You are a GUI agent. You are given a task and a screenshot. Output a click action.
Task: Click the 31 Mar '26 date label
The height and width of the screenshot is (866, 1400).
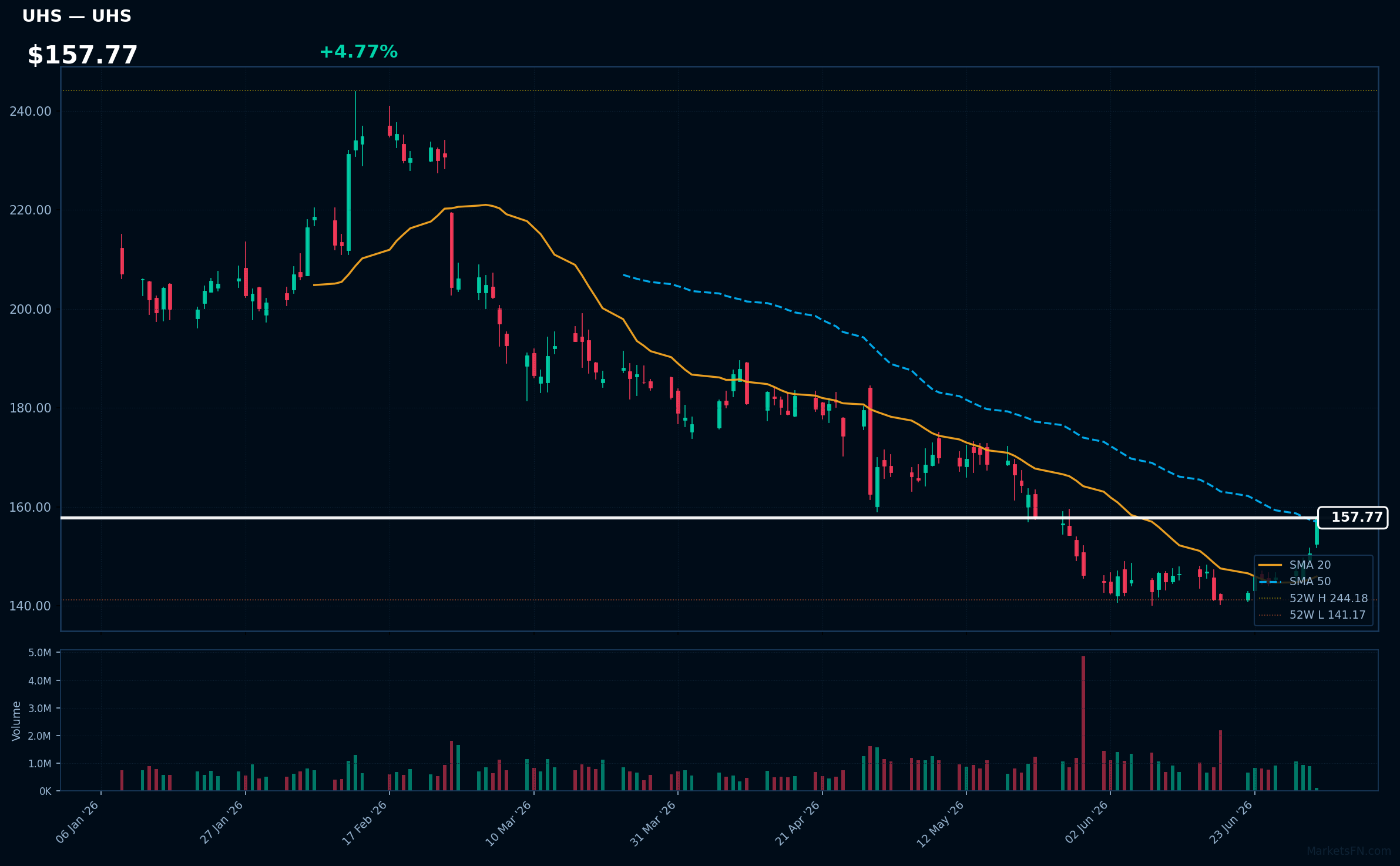653,823
